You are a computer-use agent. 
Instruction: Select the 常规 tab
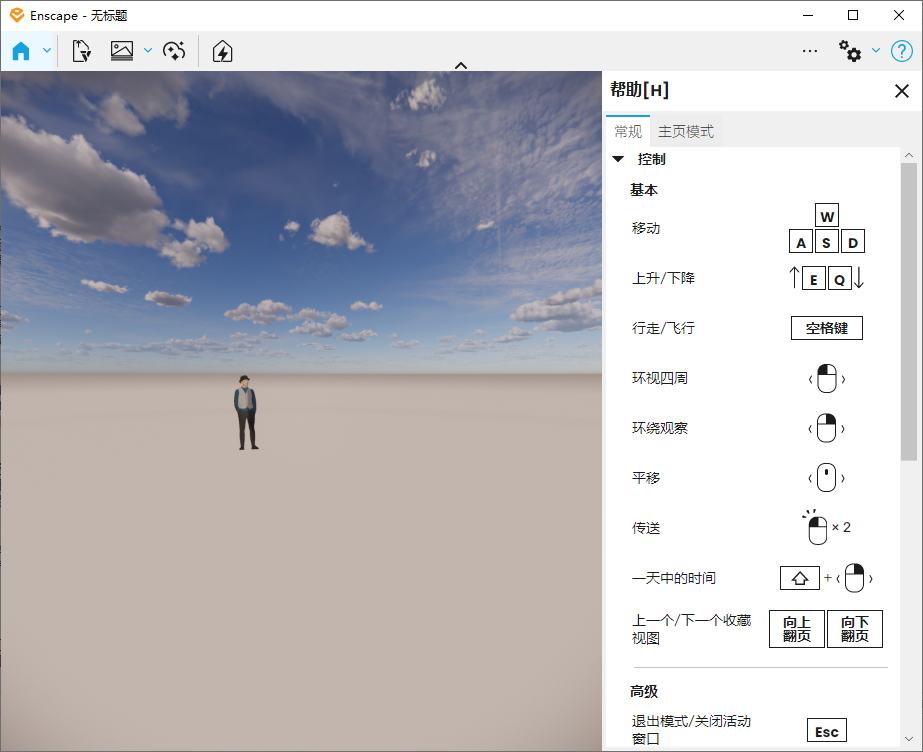point(628,130)
